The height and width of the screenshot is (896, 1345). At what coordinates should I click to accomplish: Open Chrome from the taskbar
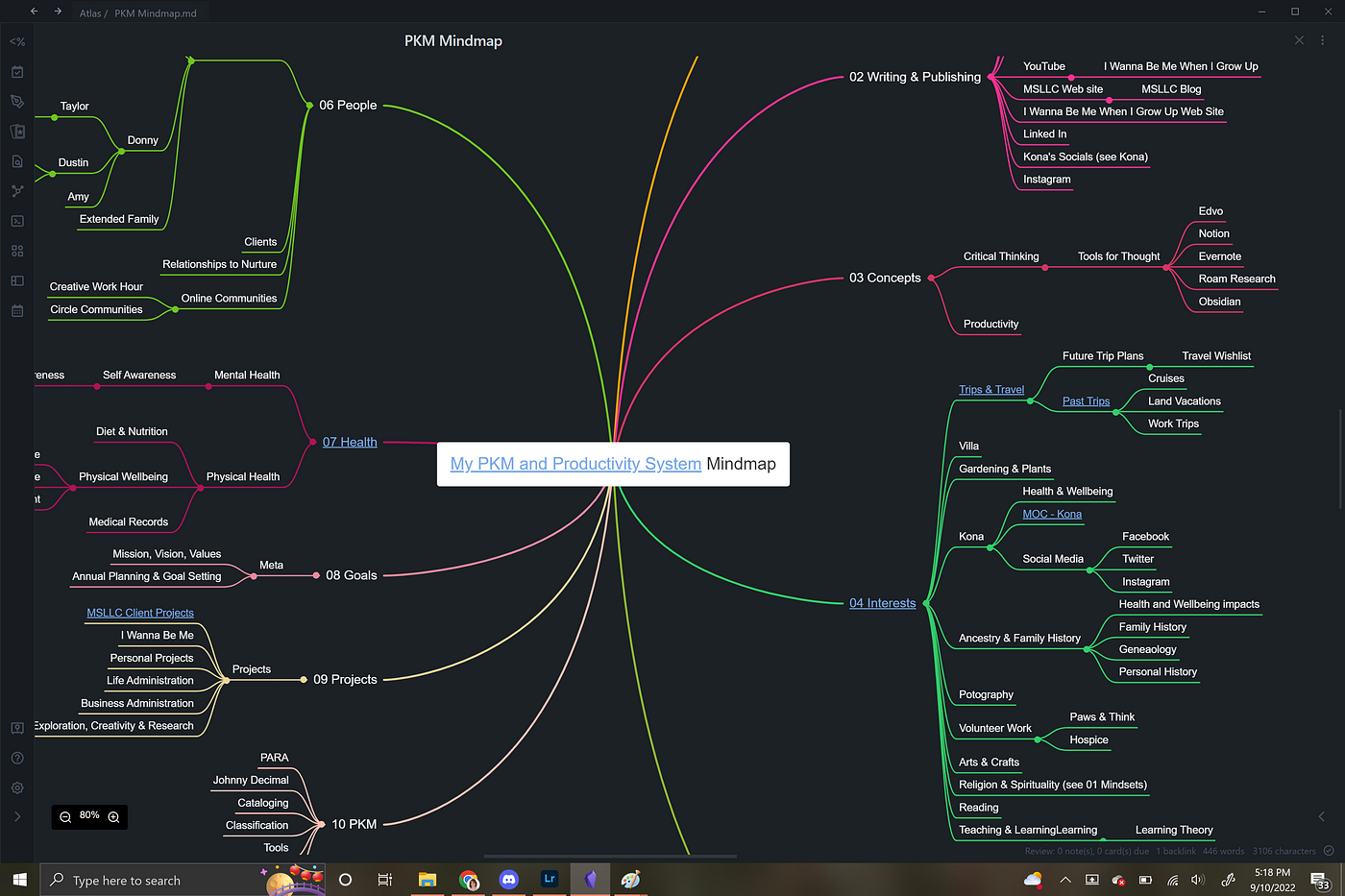(469, 879)
